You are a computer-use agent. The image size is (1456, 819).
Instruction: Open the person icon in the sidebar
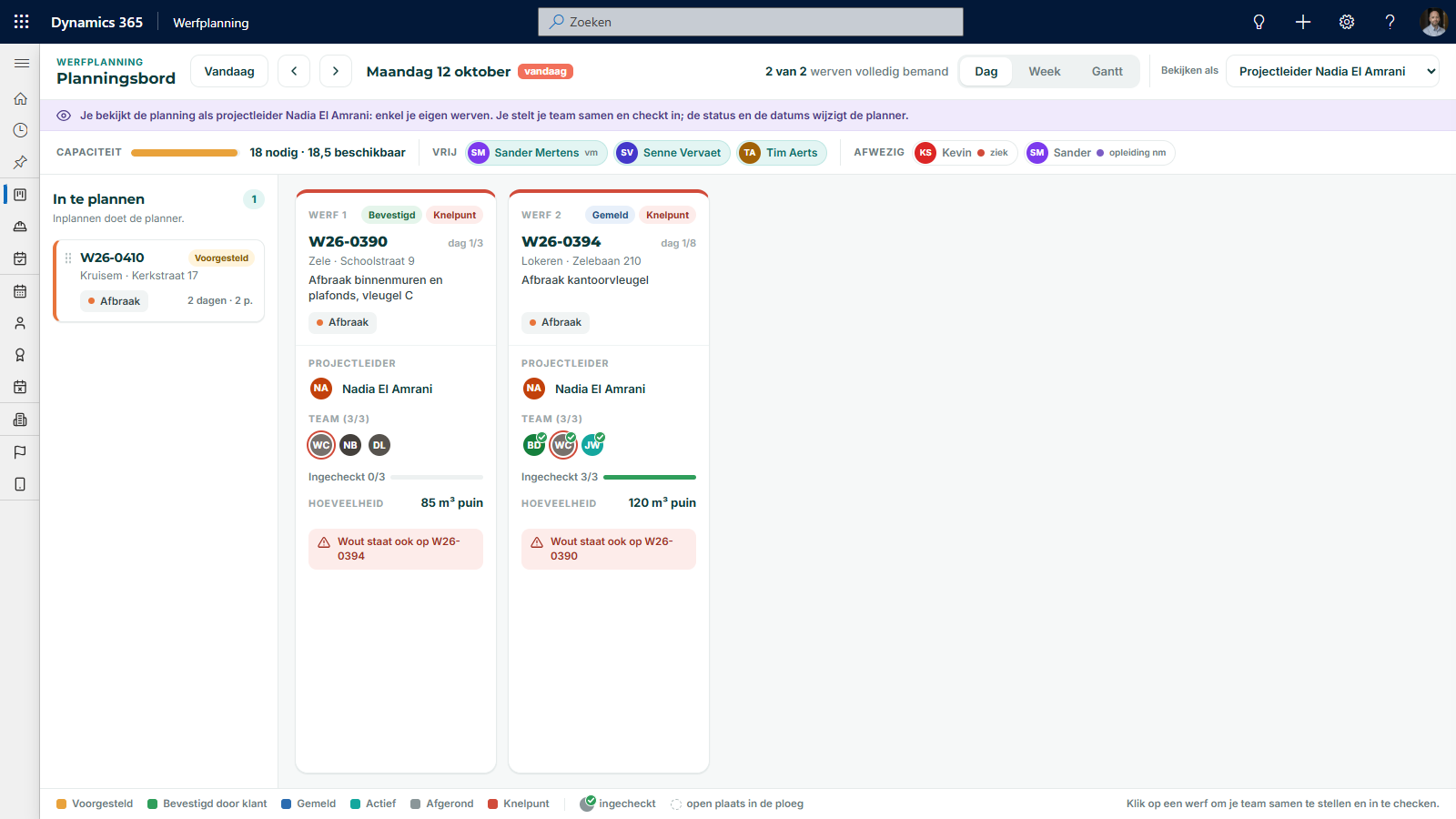tap(20, 323)
